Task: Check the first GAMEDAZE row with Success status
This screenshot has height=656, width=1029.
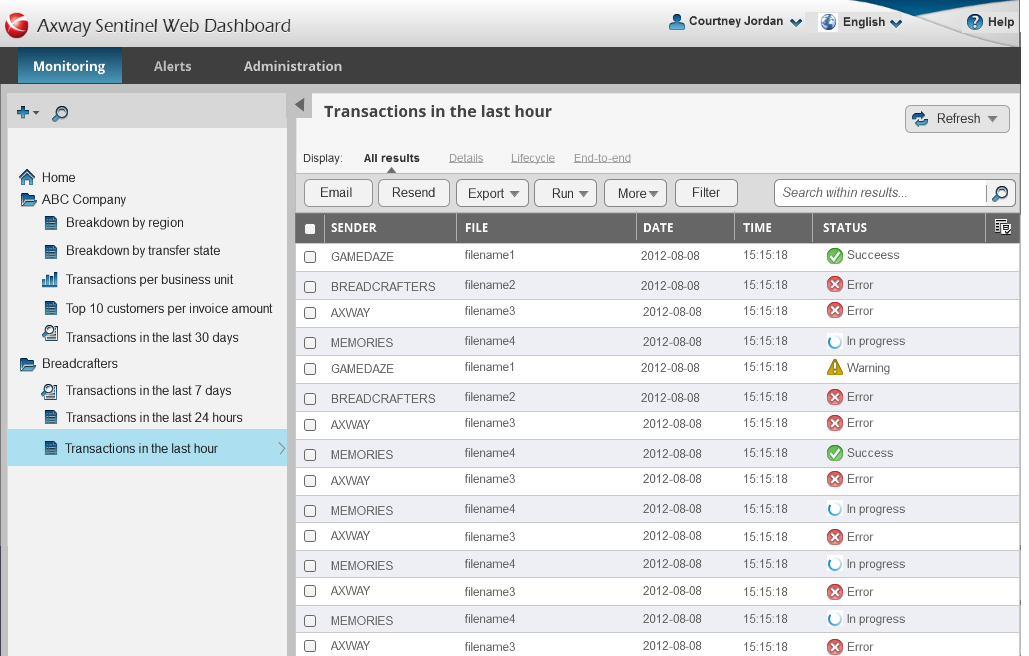Action: pyautogui.click(x=310, y=257)
